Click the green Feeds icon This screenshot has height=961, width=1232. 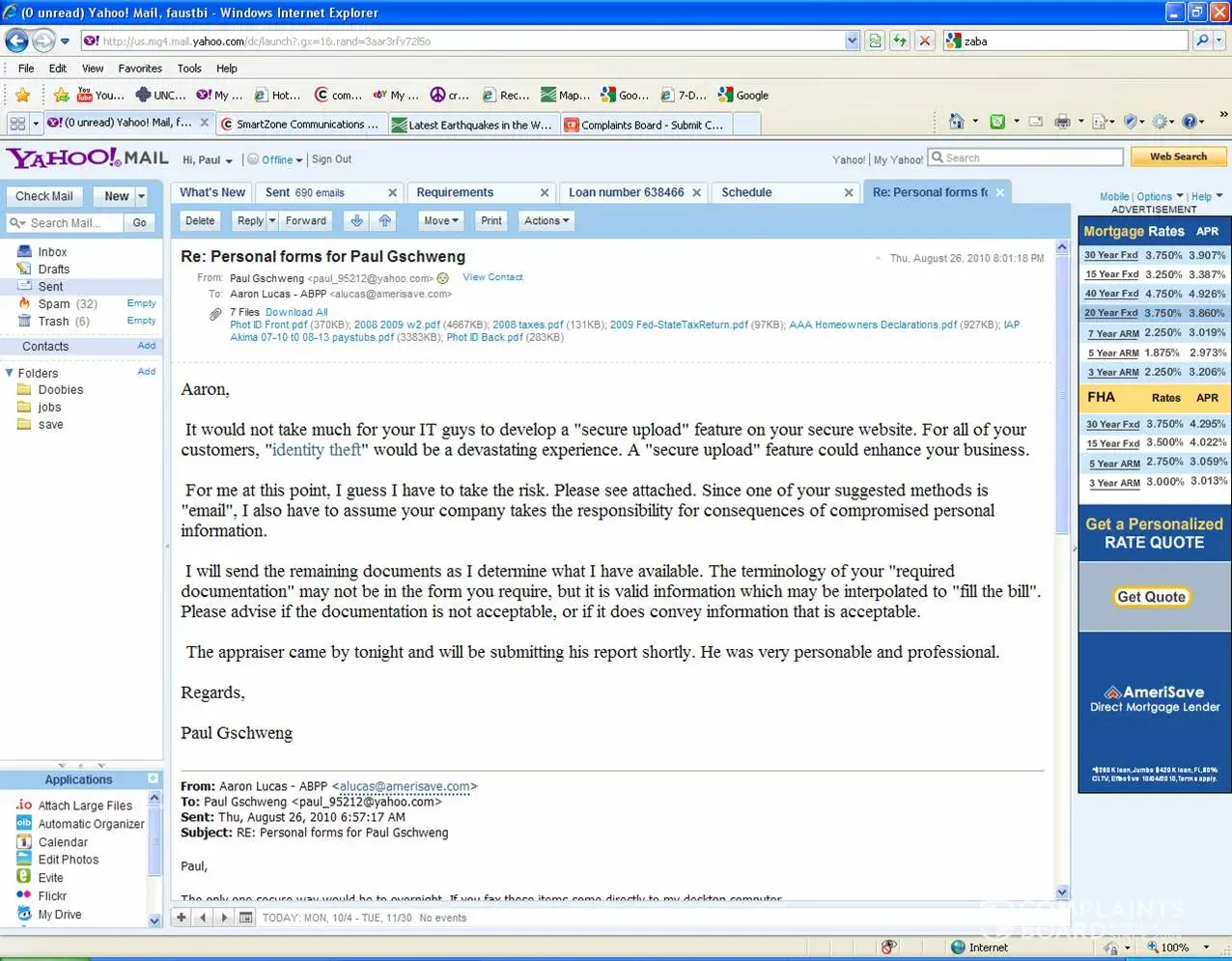tap(997, 122)
